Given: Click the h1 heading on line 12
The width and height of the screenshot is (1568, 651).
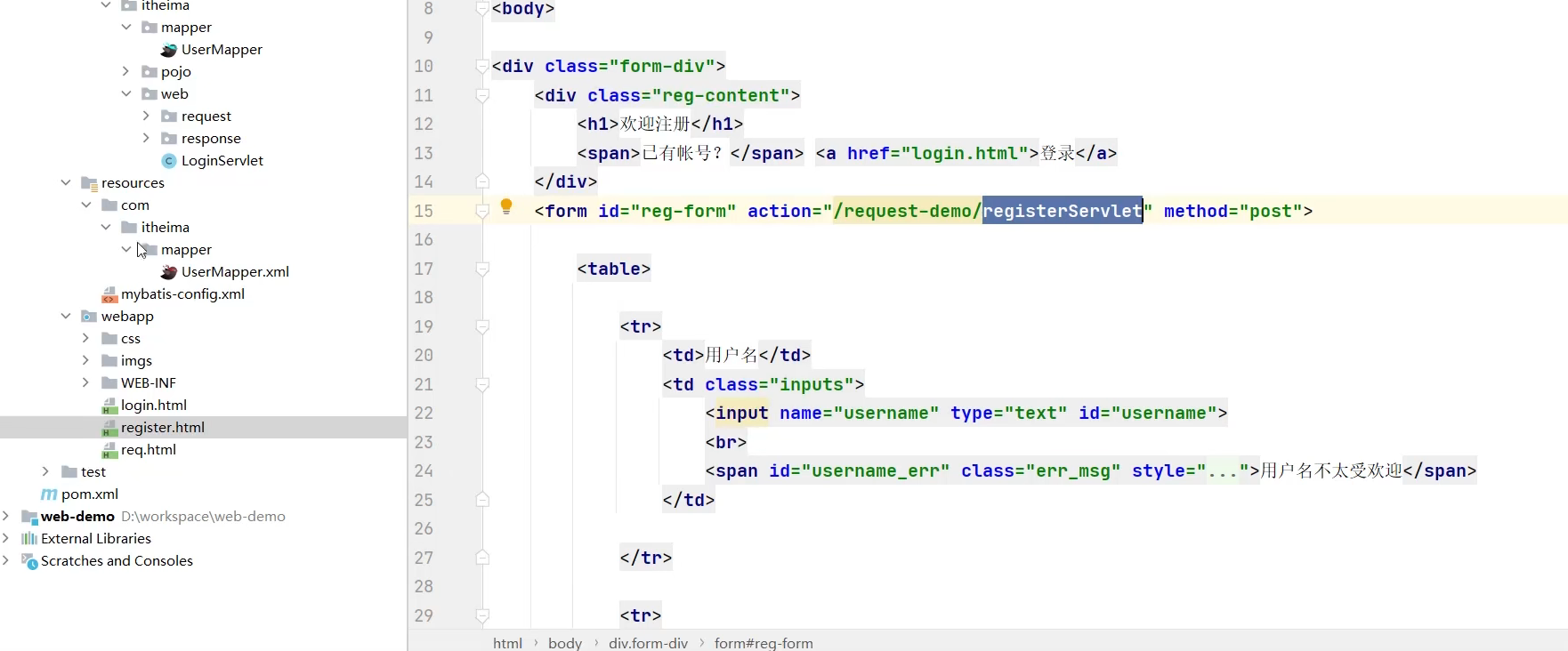Looking at the screenshot, I should tap(660, 125).
